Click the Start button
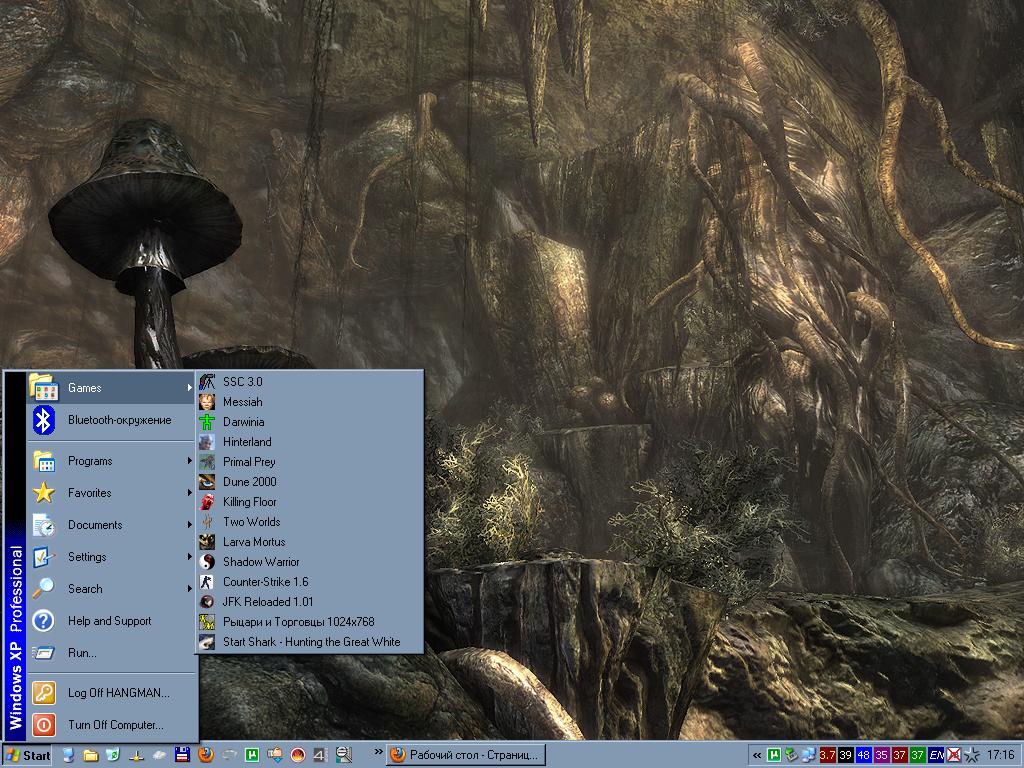This screenshot has height=768, width=1024. (x=27, y=756)
